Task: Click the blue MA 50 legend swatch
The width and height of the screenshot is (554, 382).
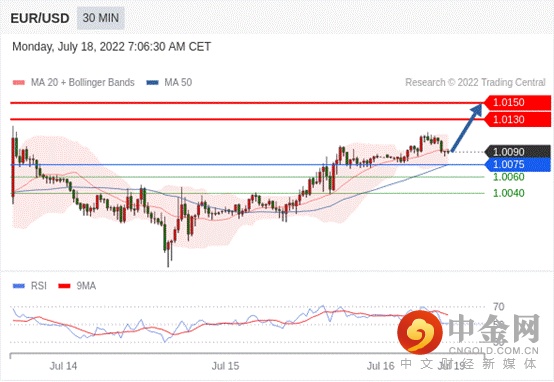Action: click(x=152, y=82)
